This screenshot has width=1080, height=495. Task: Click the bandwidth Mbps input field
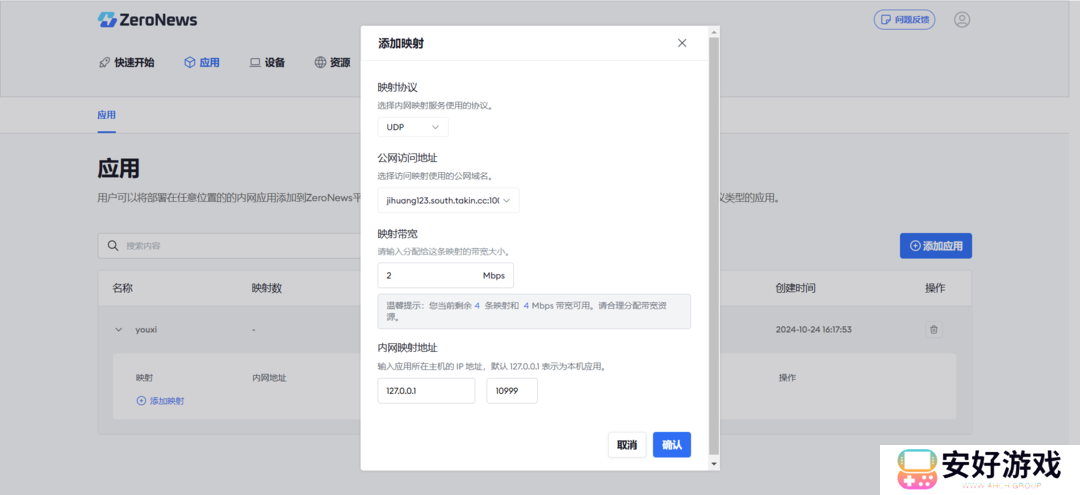point(428,275)
